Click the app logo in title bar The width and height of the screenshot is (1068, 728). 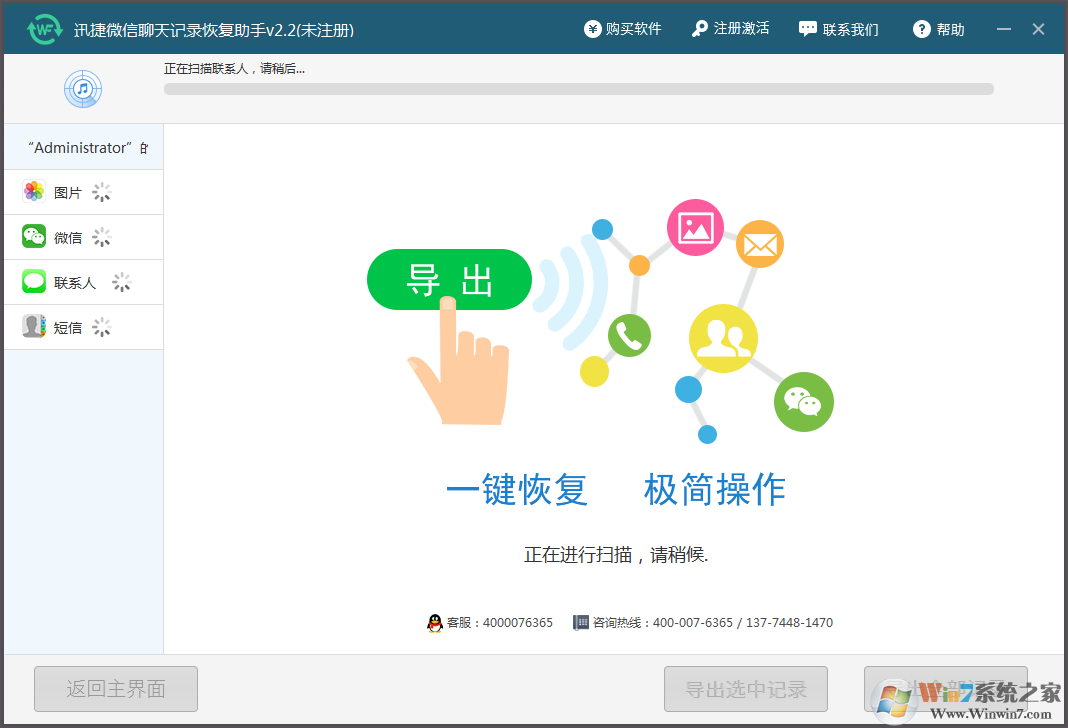point(45,28)
